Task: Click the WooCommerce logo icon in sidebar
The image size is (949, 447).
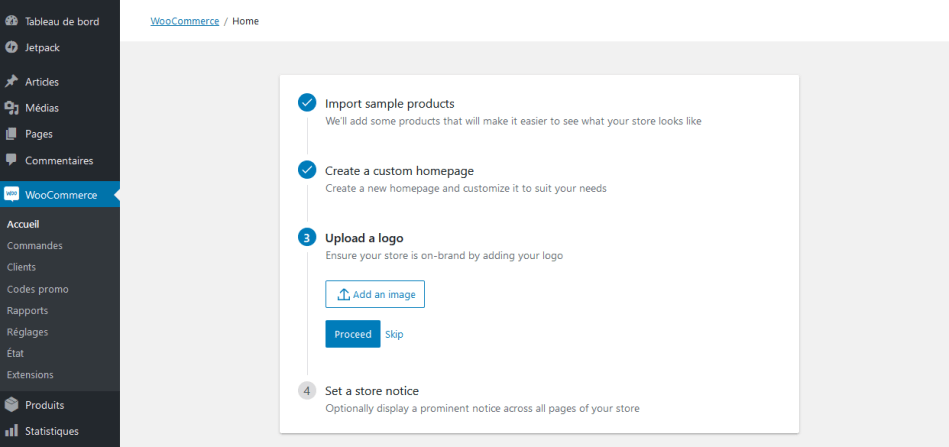Action: (11, 194)
